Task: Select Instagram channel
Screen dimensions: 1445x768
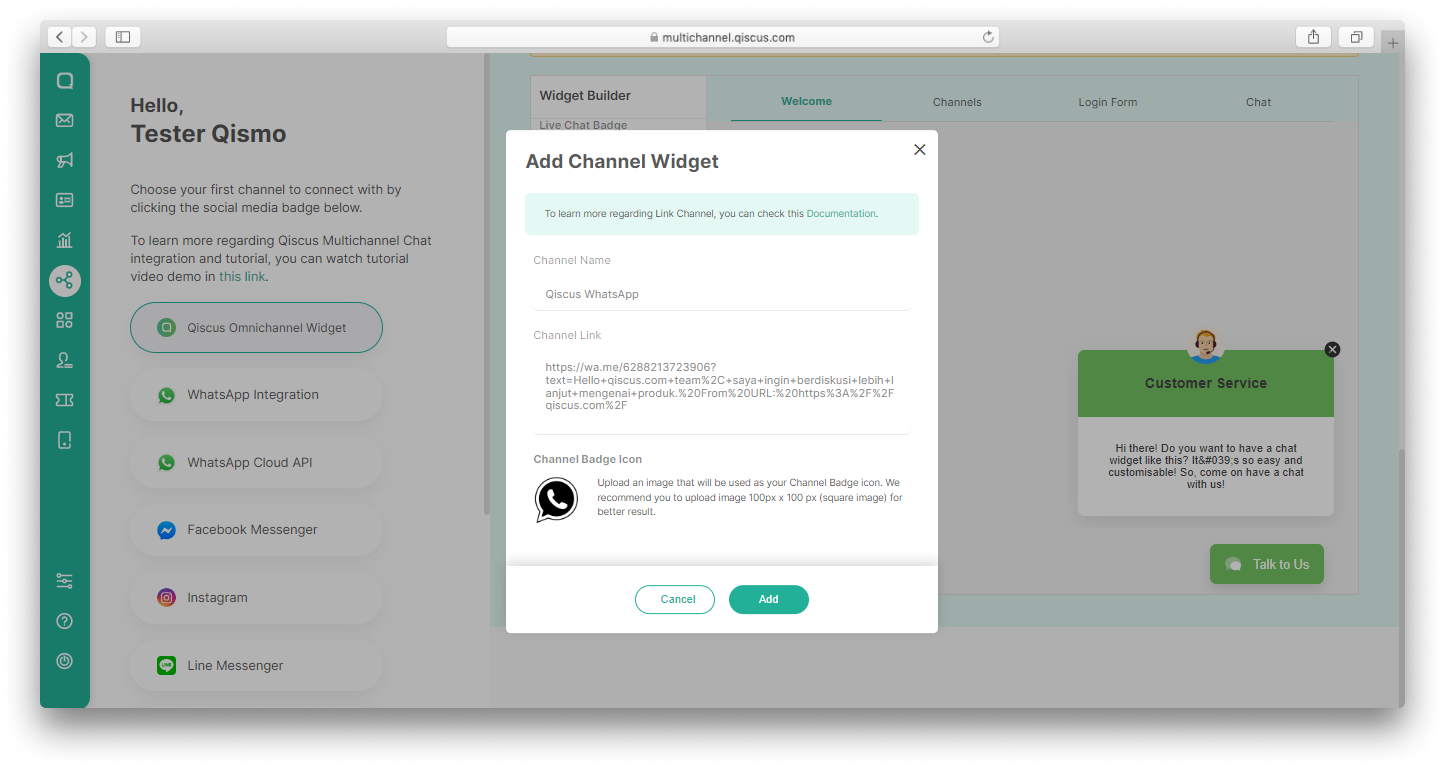Action: click(256, 597)
